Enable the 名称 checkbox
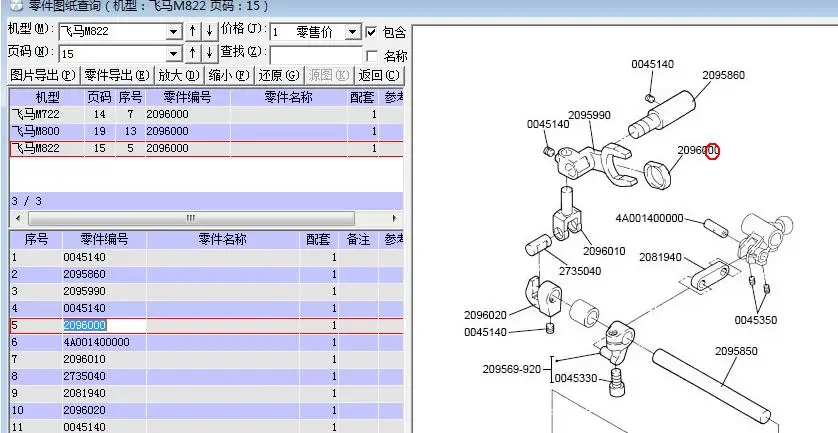838x433 pixels. [x=371, y=56]
